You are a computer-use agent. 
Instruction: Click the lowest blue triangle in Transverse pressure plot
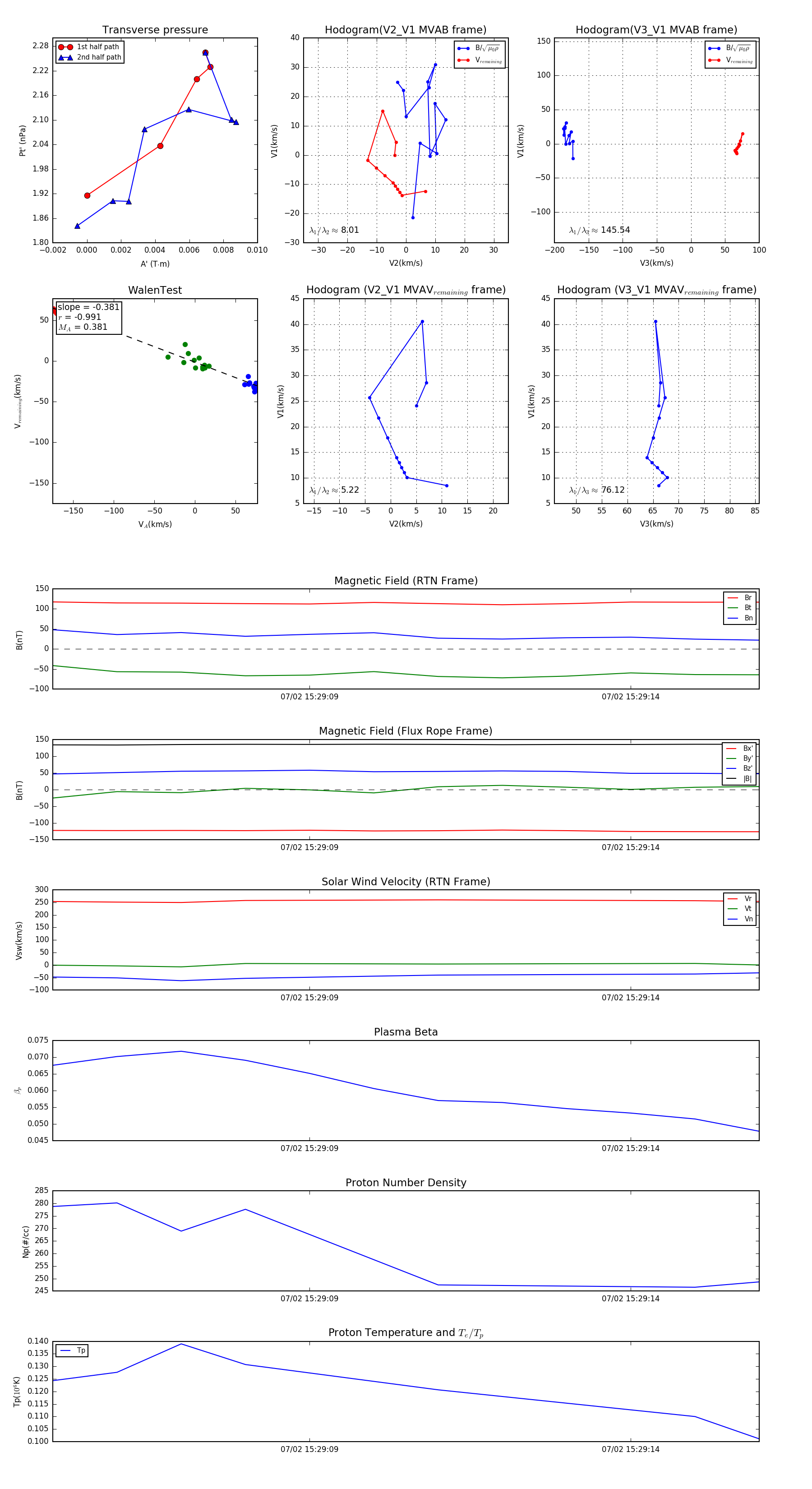coord(78,226)
